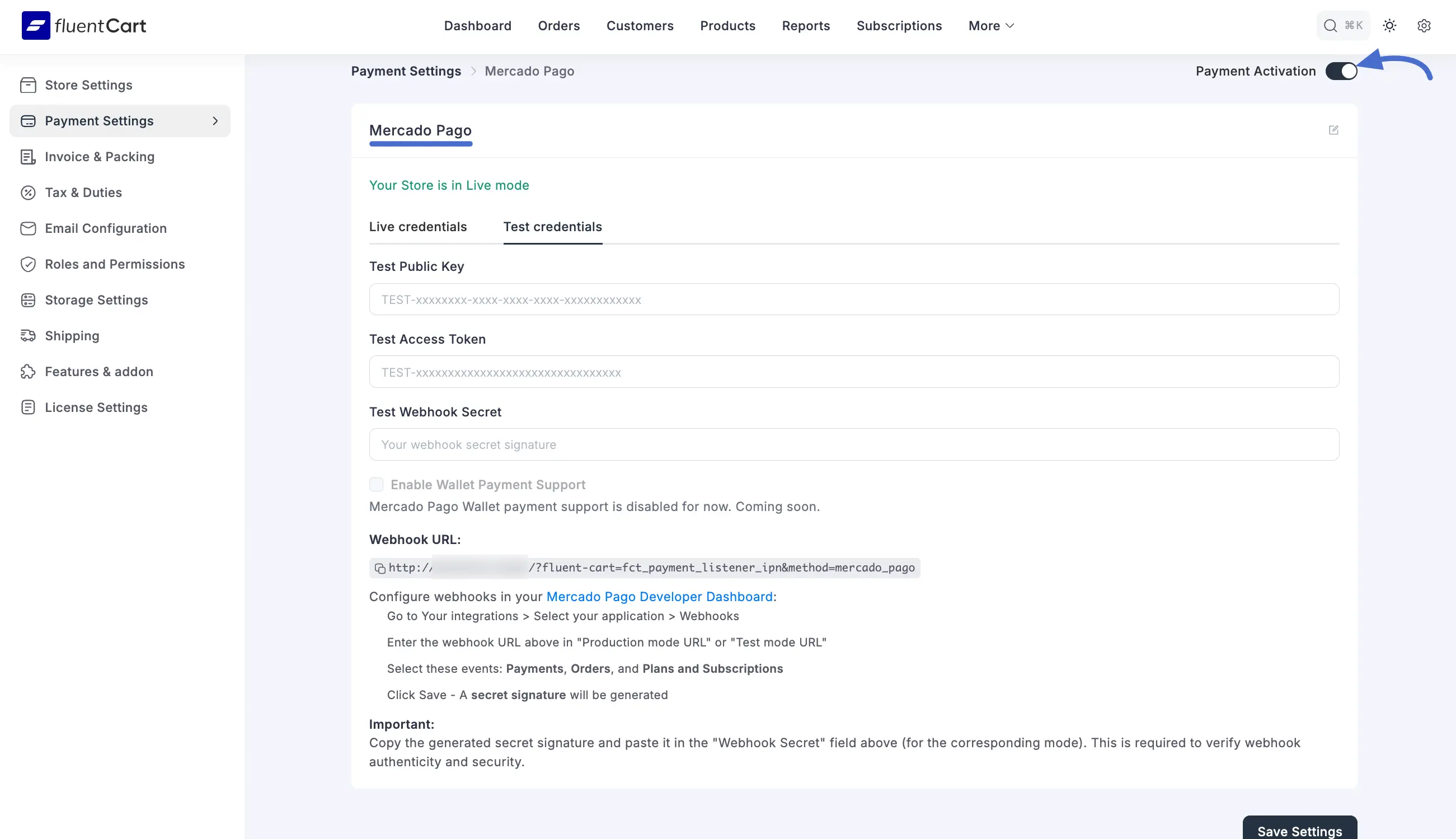Image resolution: width=1456 pixels, height=839 pixels.
Task: Select the Store Settings wallet icon
Action: (x=29, y=85)
